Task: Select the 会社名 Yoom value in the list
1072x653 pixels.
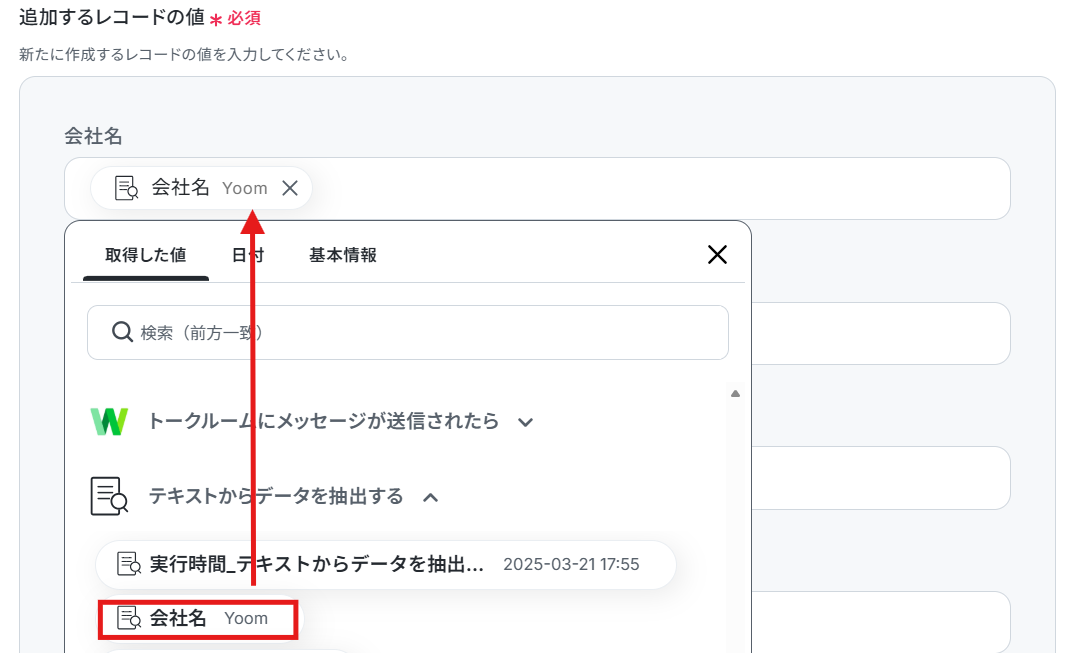Action: click(x=198, y=619)
